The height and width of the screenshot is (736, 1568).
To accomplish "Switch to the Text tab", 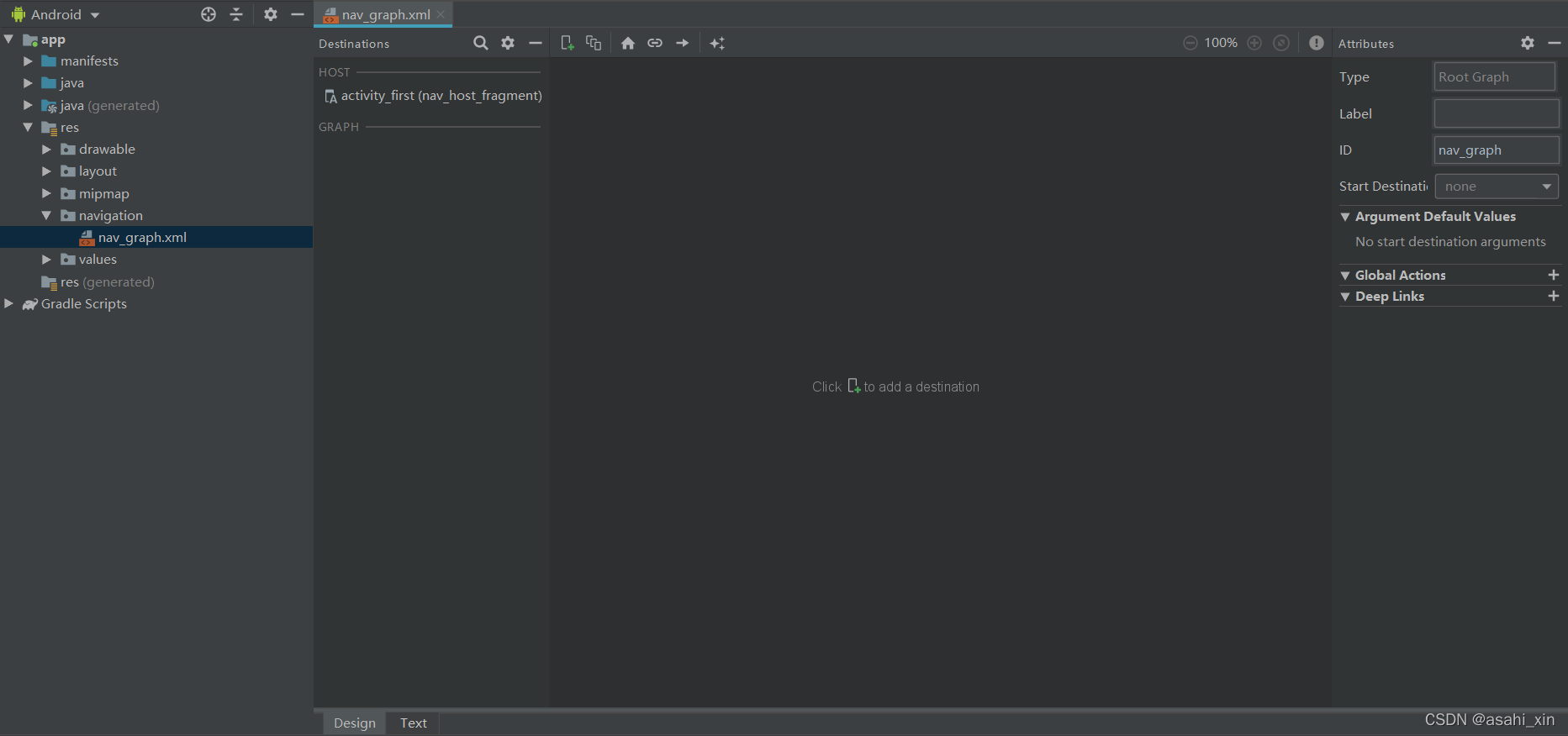I will (x=414, y=723).
